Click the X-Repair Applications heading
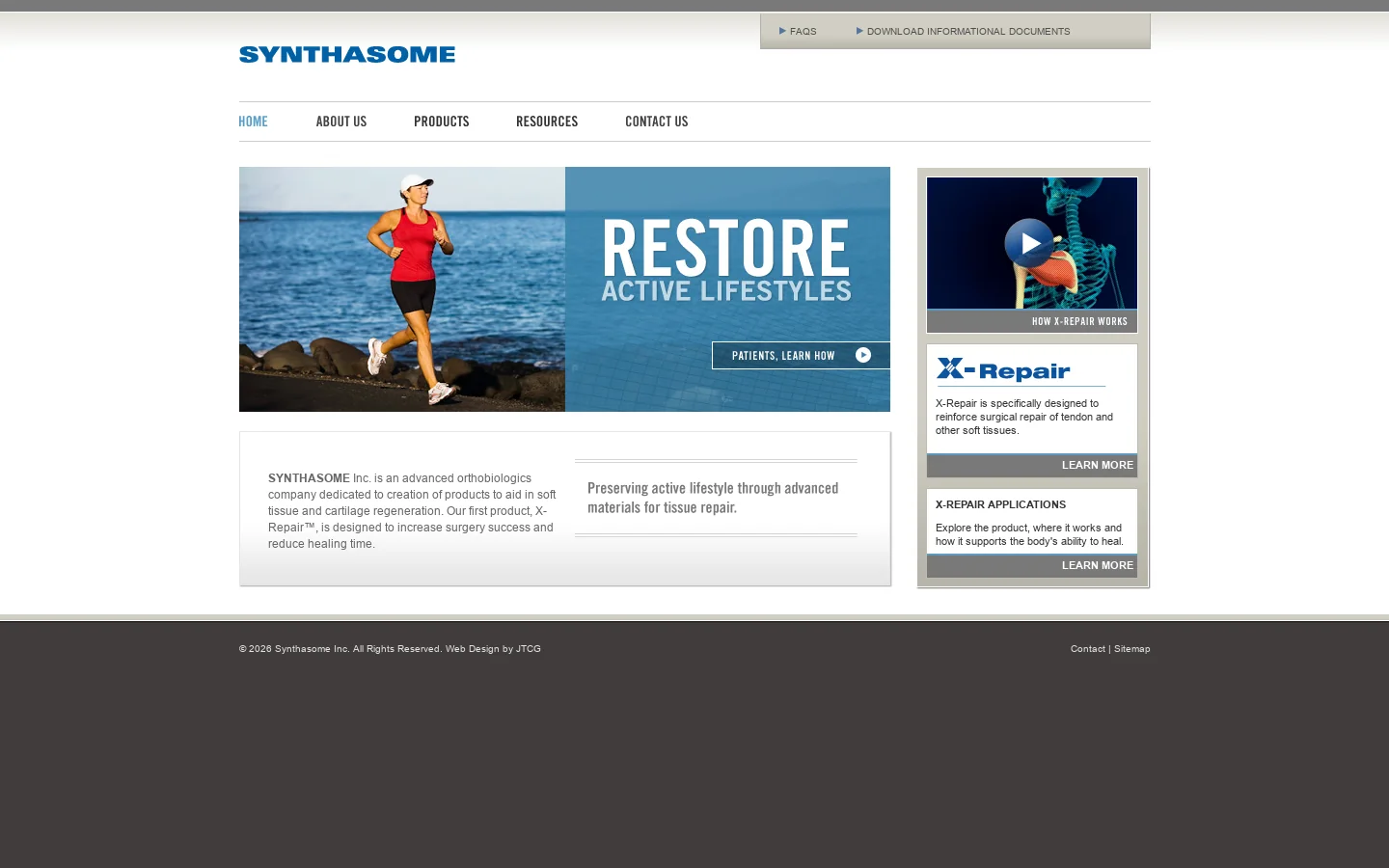This screenshot has height=868, width=1389. (x=1000, y=504)
